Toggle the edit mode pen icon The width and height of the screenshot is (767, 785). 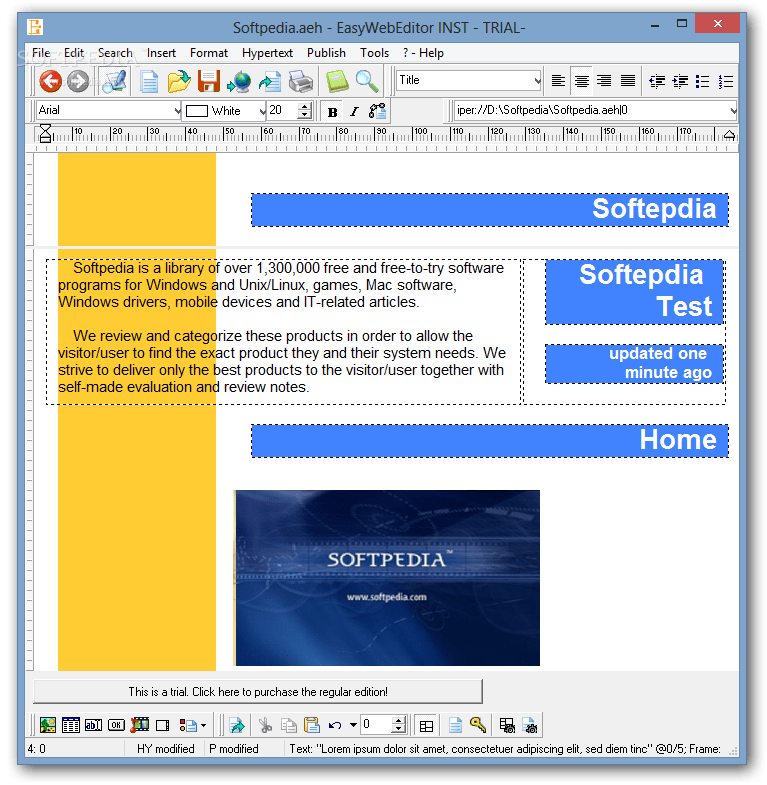114,81
